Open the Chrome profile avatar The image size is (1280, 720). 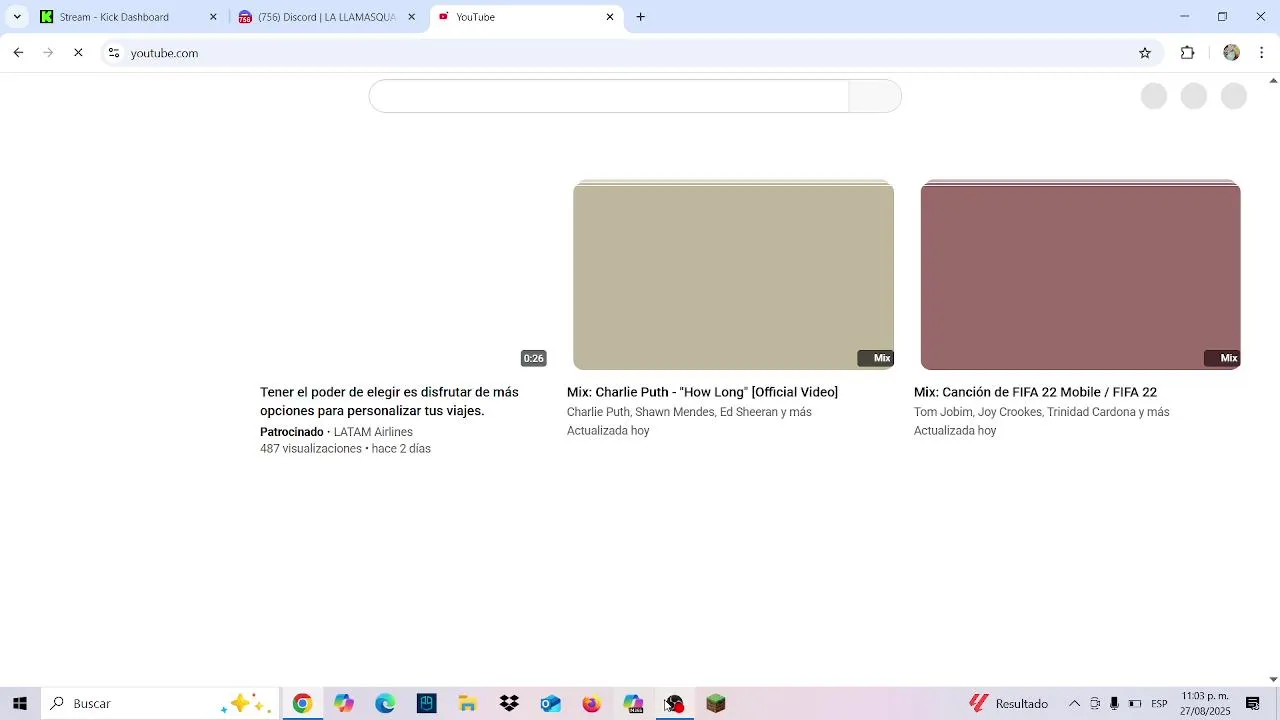coord(1231,53)
